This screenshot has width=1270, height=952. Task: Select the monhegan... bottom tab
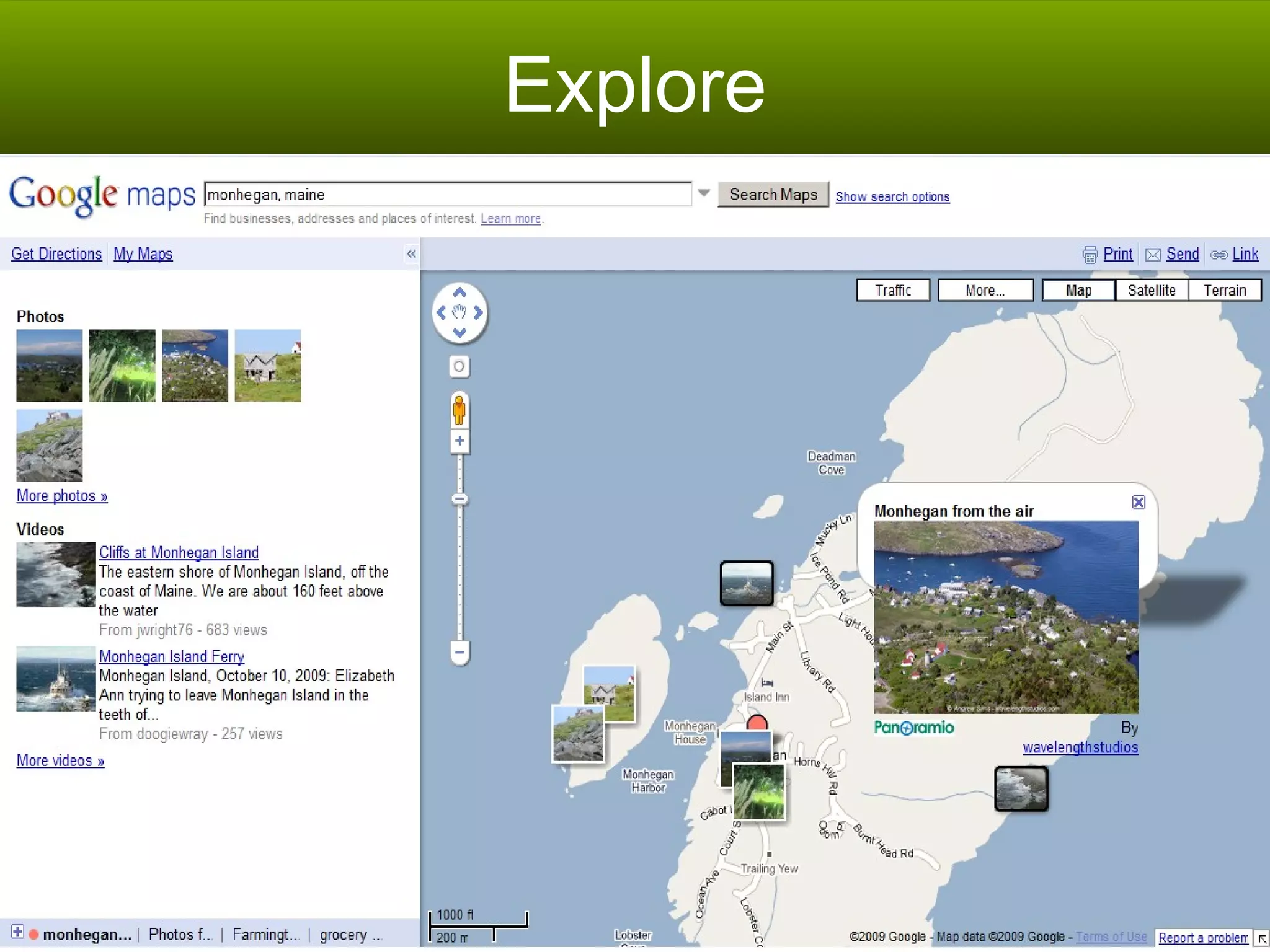[x=87, y=934]
